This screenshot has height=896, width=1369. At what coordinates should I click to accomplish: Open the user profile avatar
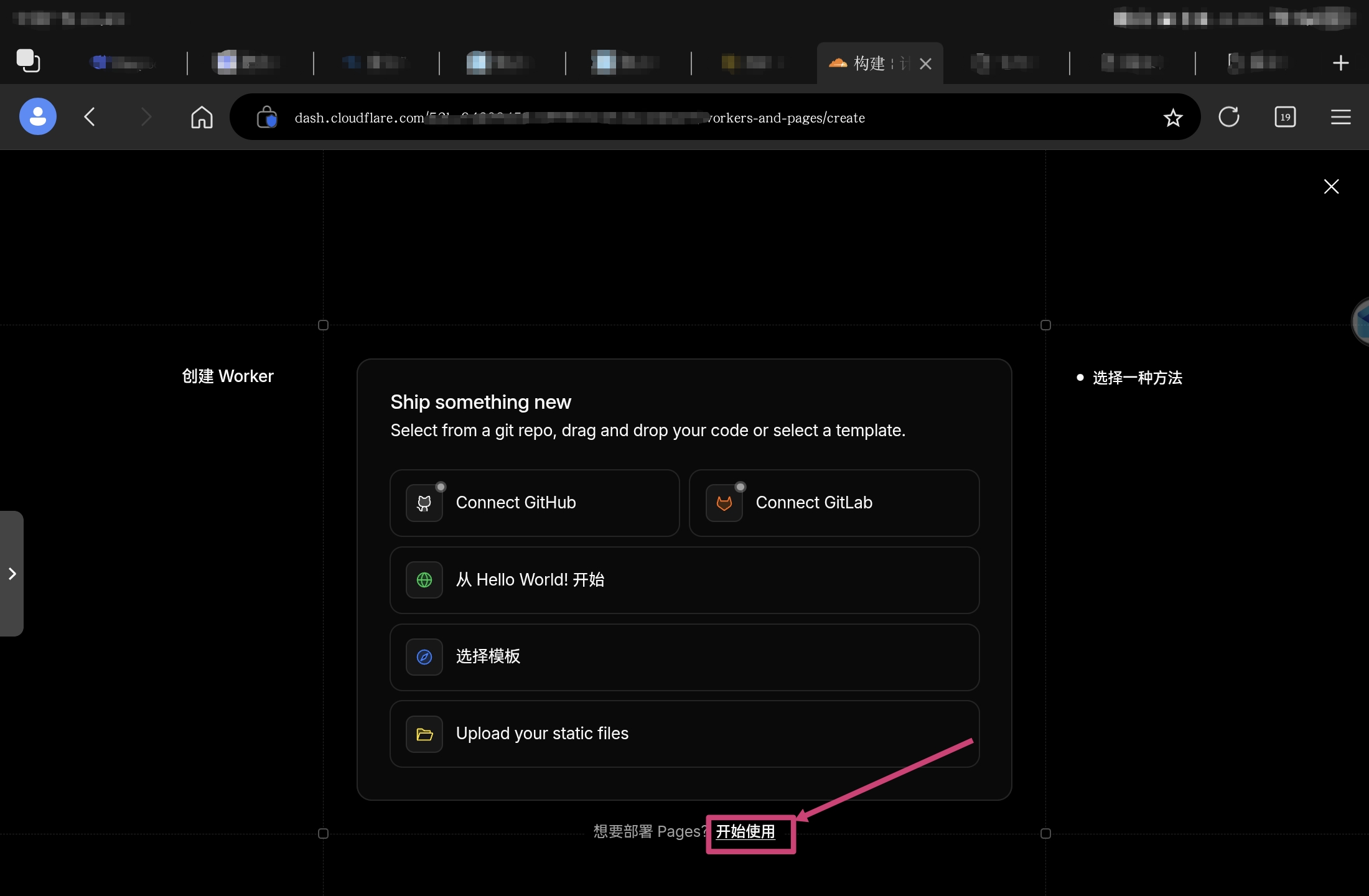pyautogui.click(x=38, y=116)
